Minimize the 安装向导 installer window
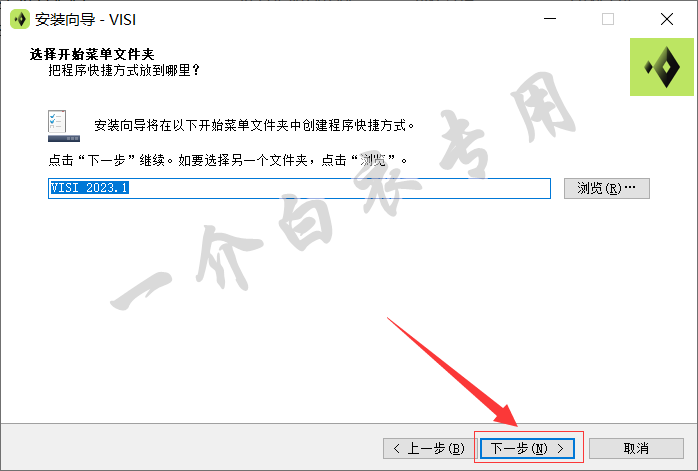698x471 pixels. point(550,19)
